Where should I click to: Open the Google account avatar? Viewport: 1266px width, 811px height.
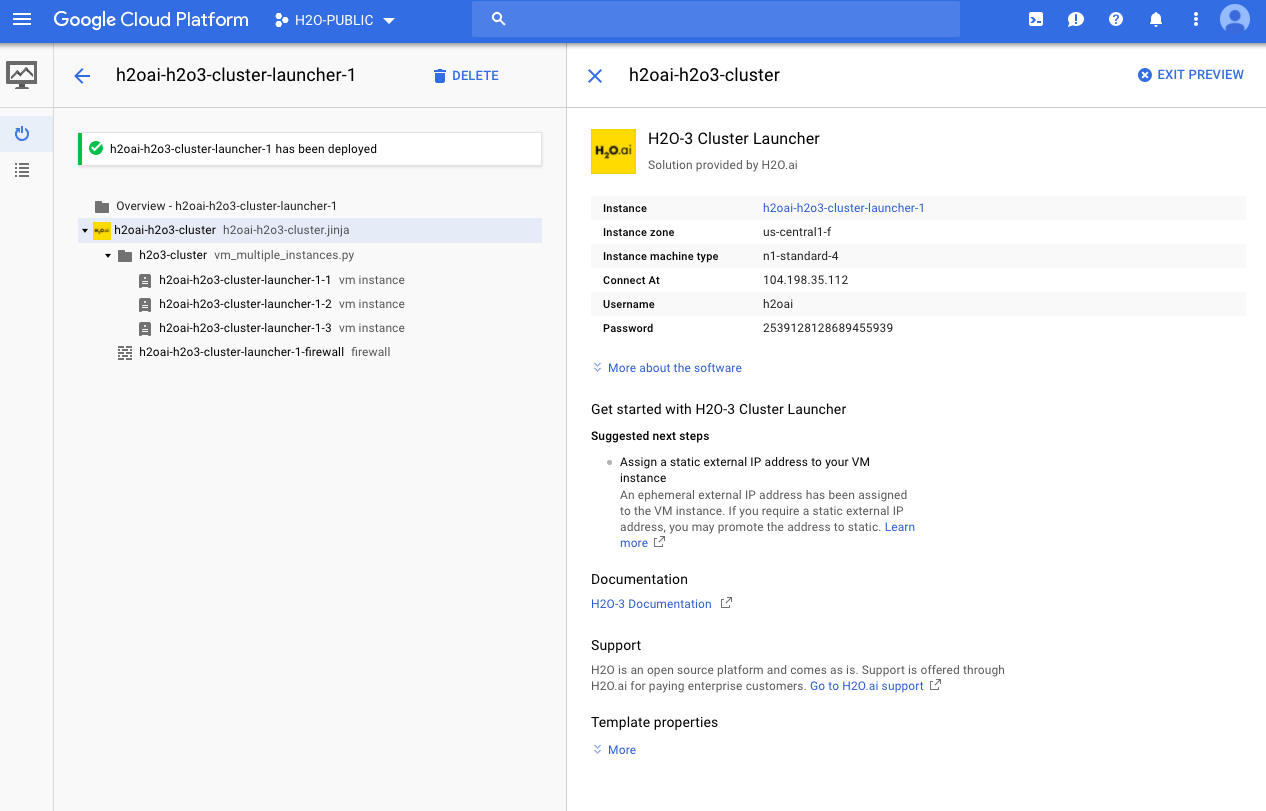coord(1234,18)
